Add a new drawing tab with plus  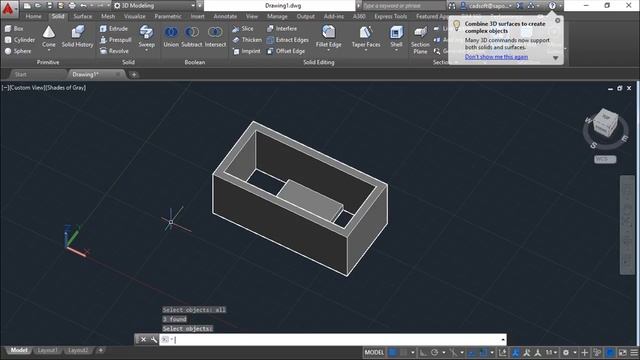(x=134, y=75)
